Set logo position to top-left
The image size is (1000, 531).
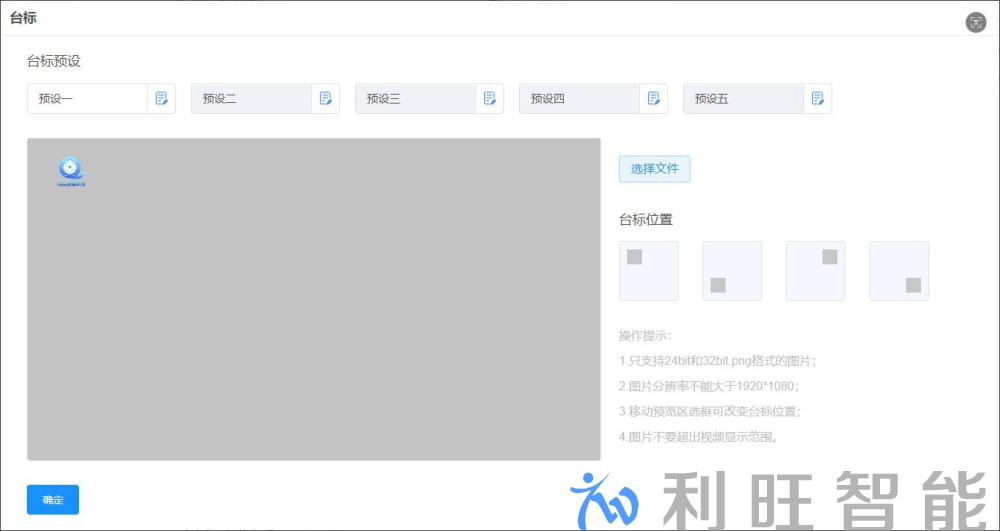tap(649, 271)
